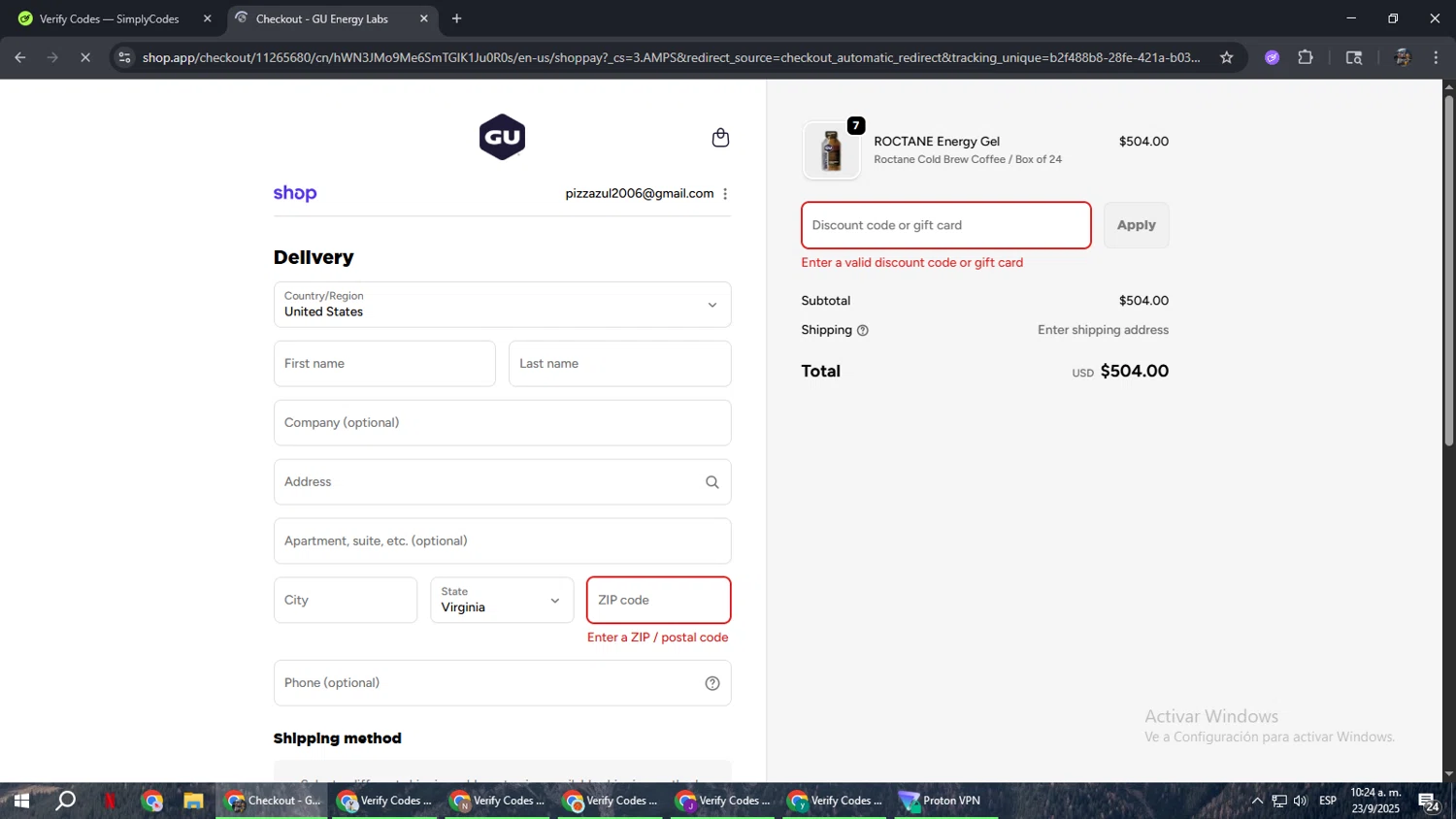Screen dimensions: 1456x819
Task: Open Proton VPN from taskbar
Action: point(946,801)
